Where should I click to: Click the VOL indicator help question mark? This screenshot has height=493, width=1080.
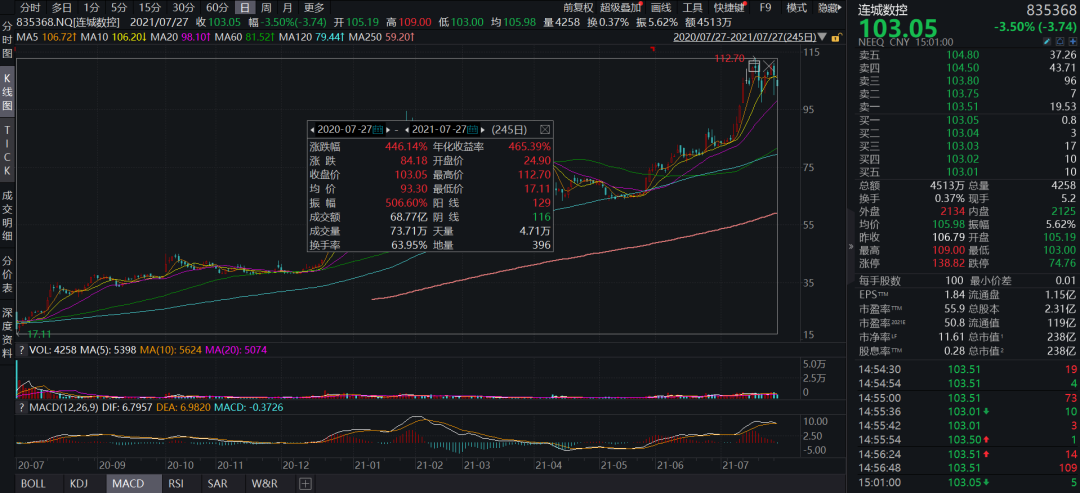click(x=22, y=351)
